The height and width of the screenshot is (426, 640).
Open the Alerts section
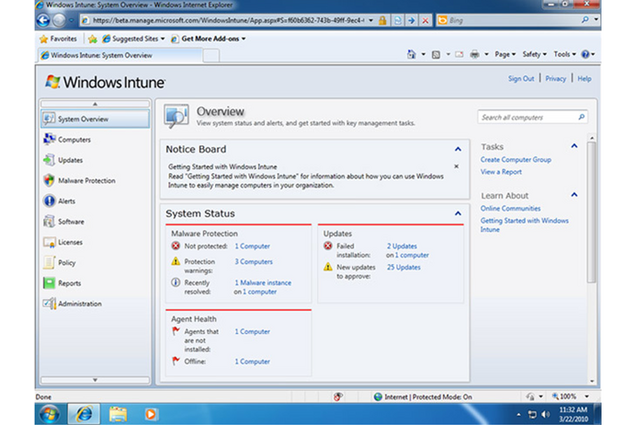click(66, 201)
